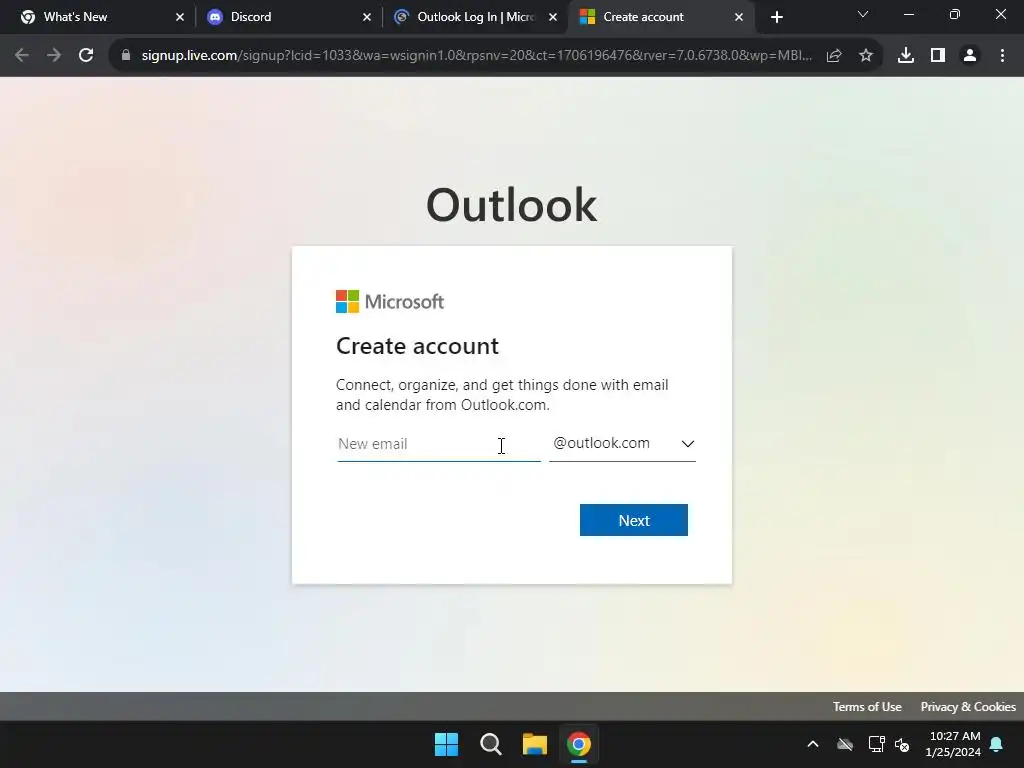Show hidden system tray icons
The width and height of the screenshot is (1024, 768).
pyautogui.click(x=813, y=744)
